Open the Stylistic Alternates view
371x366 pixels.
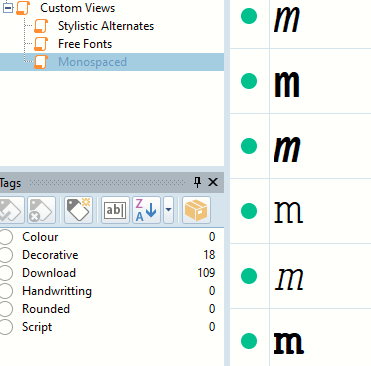[106, 26]
